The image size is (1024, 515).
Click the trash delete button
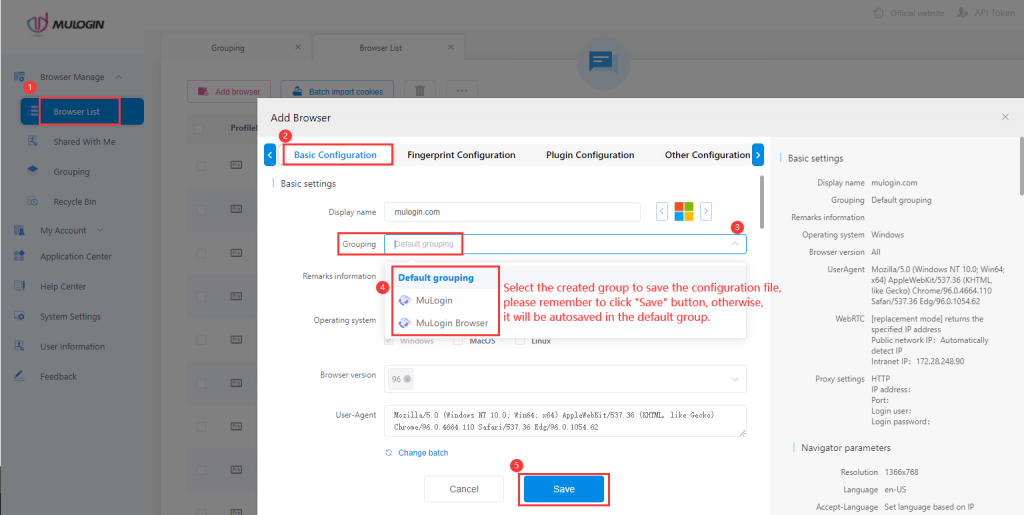pyautogui.click(x=421, y=91)
